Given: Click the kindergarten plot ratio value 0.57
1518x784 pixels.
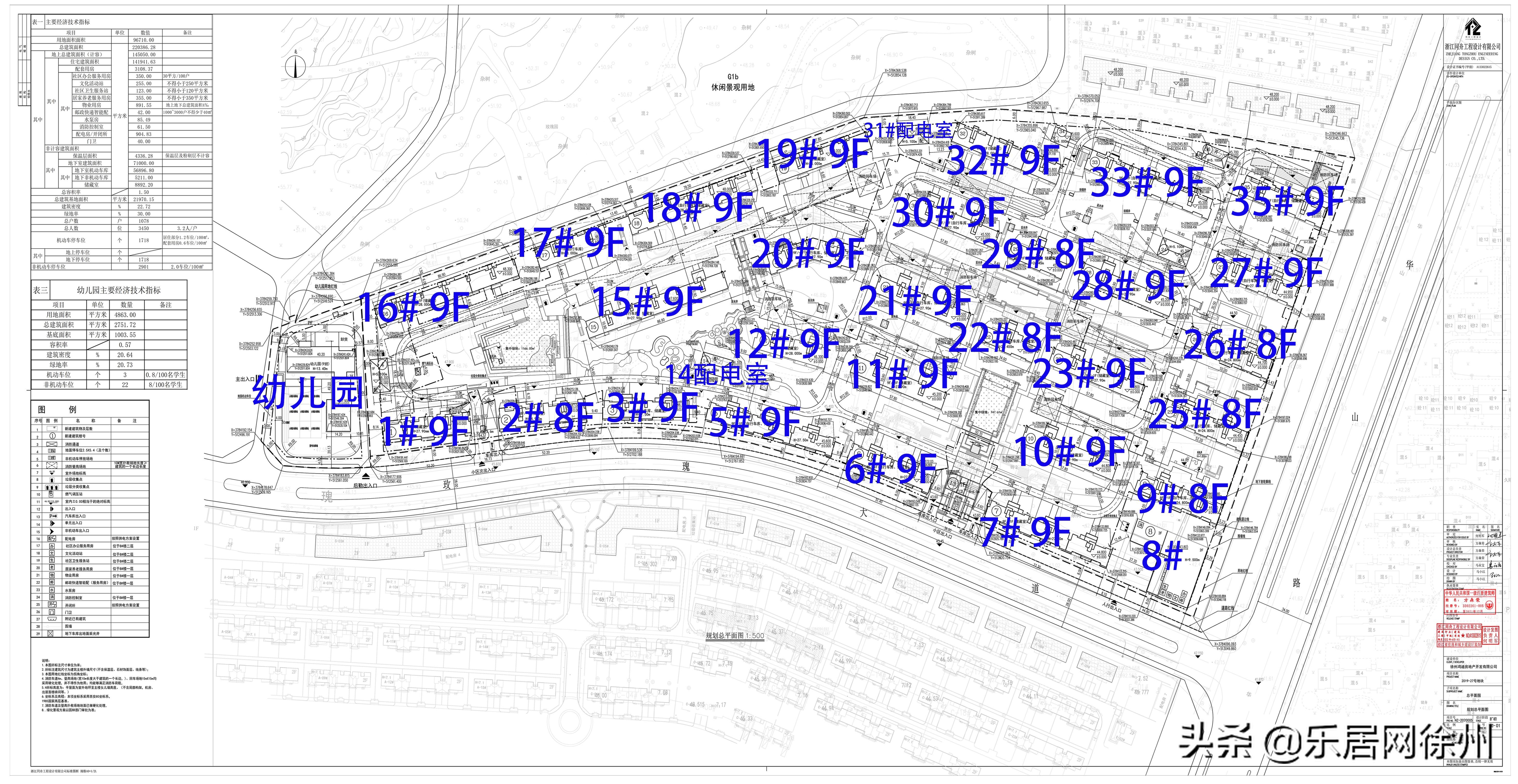Looking at the screenshot, I should pos(125,345).
